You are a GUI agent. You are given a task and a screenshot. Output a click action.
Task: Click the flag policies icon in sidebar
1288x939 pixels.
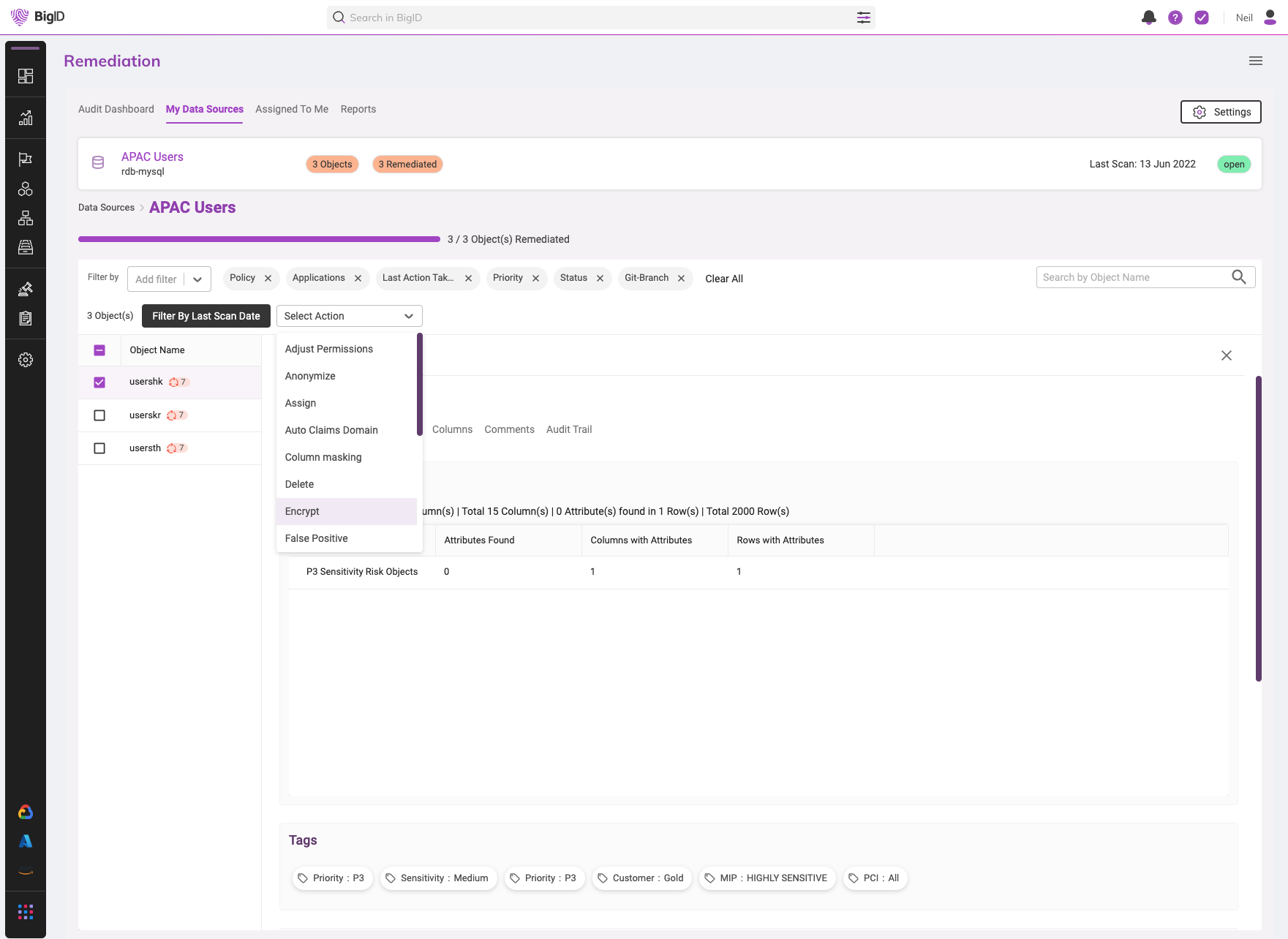click(x=26, y=159)
